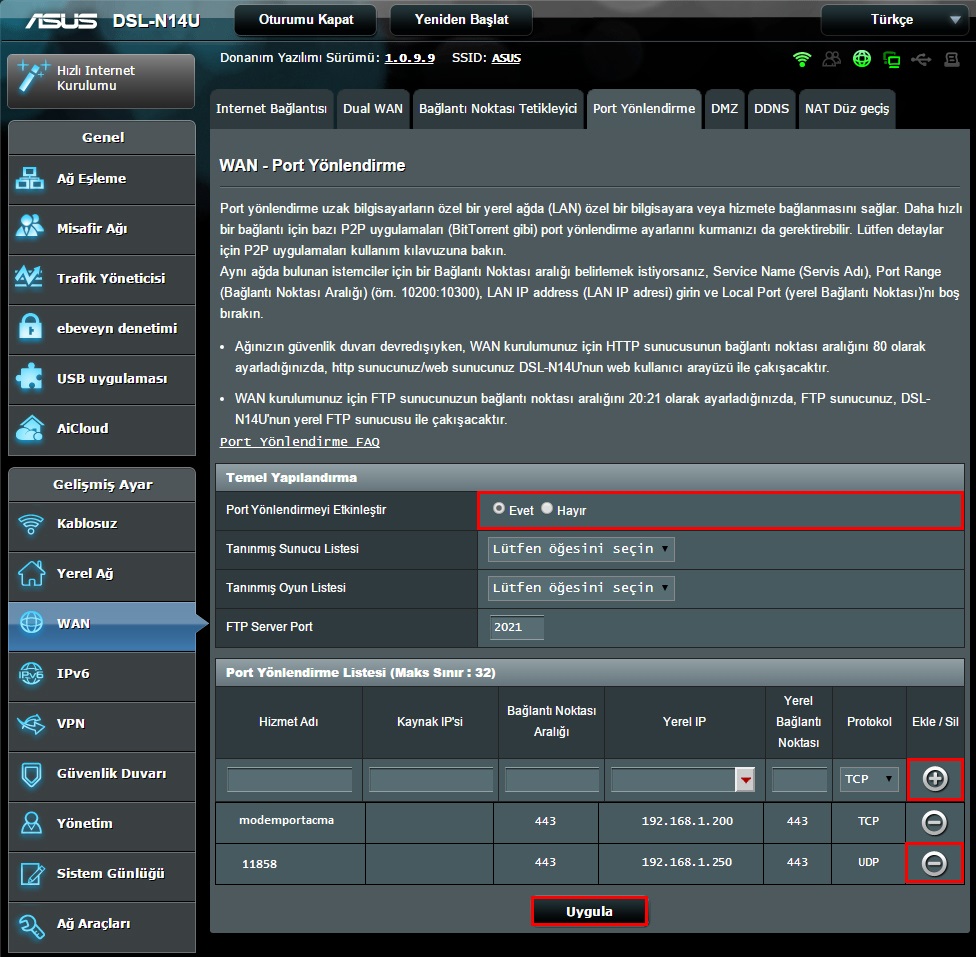Click the Yerel IP input field
This screenshot has width=976, height=957.
coord(673,780)
